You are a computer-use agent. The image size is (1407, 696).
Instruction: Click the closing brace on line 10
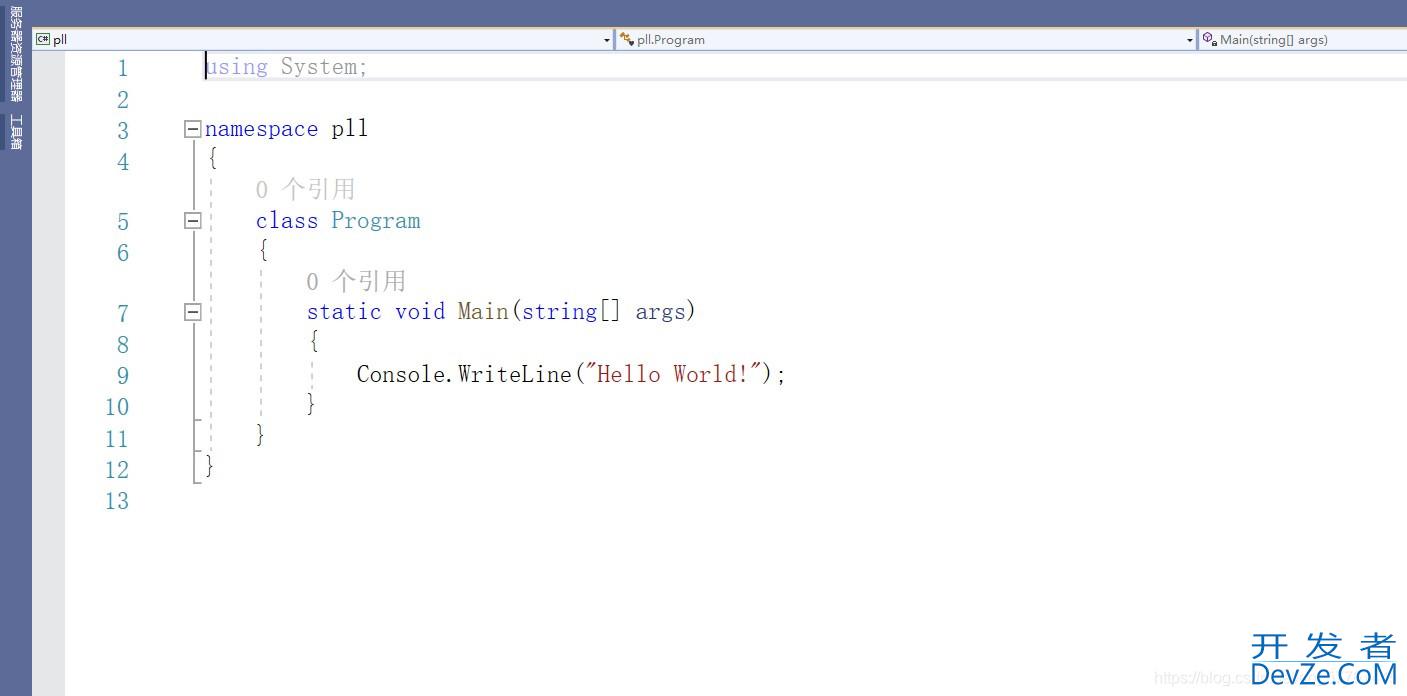coord(311,404)
